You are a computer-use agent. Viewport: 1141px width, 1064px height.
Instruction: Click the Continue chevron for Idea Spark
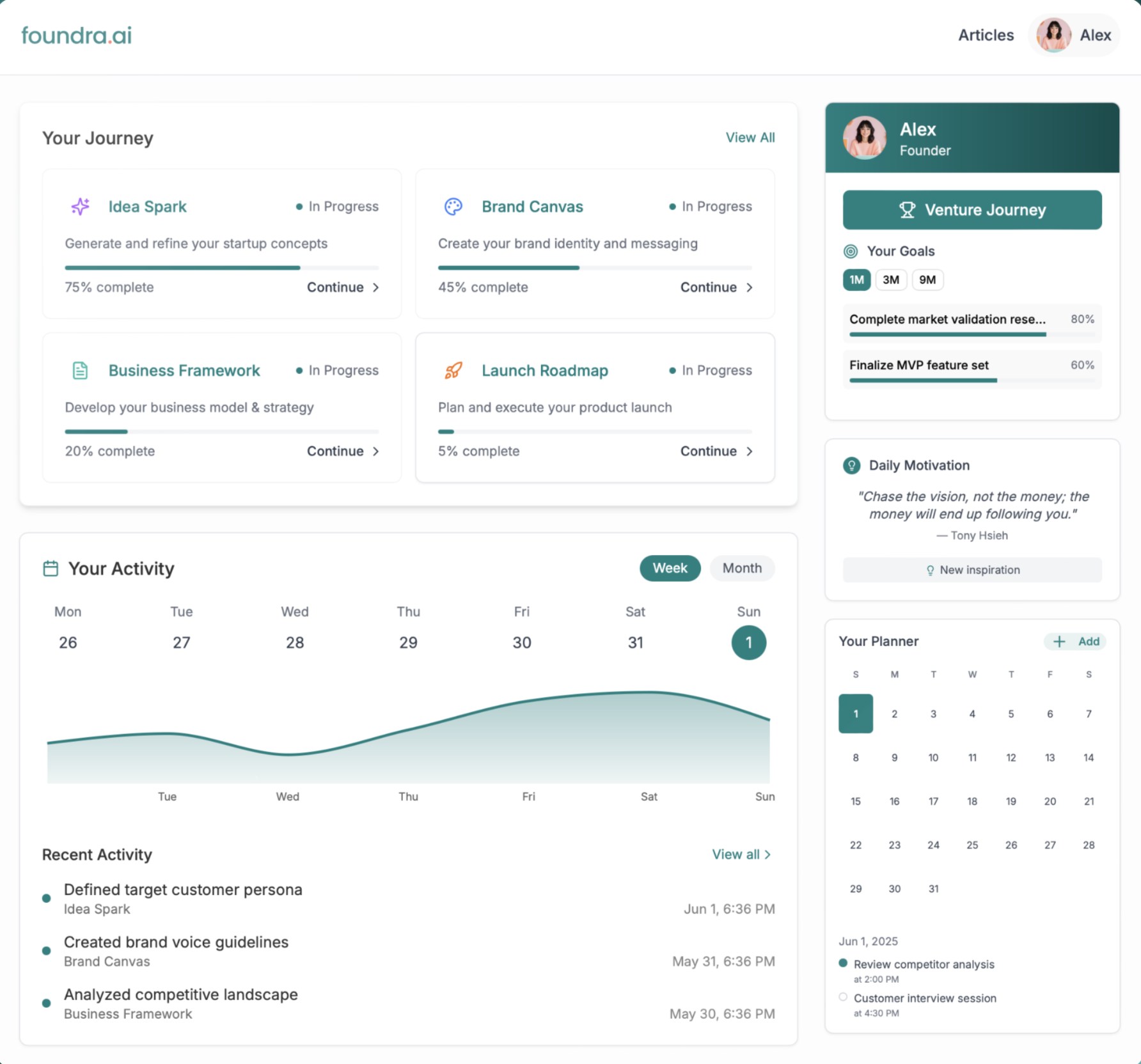(376, 287)
